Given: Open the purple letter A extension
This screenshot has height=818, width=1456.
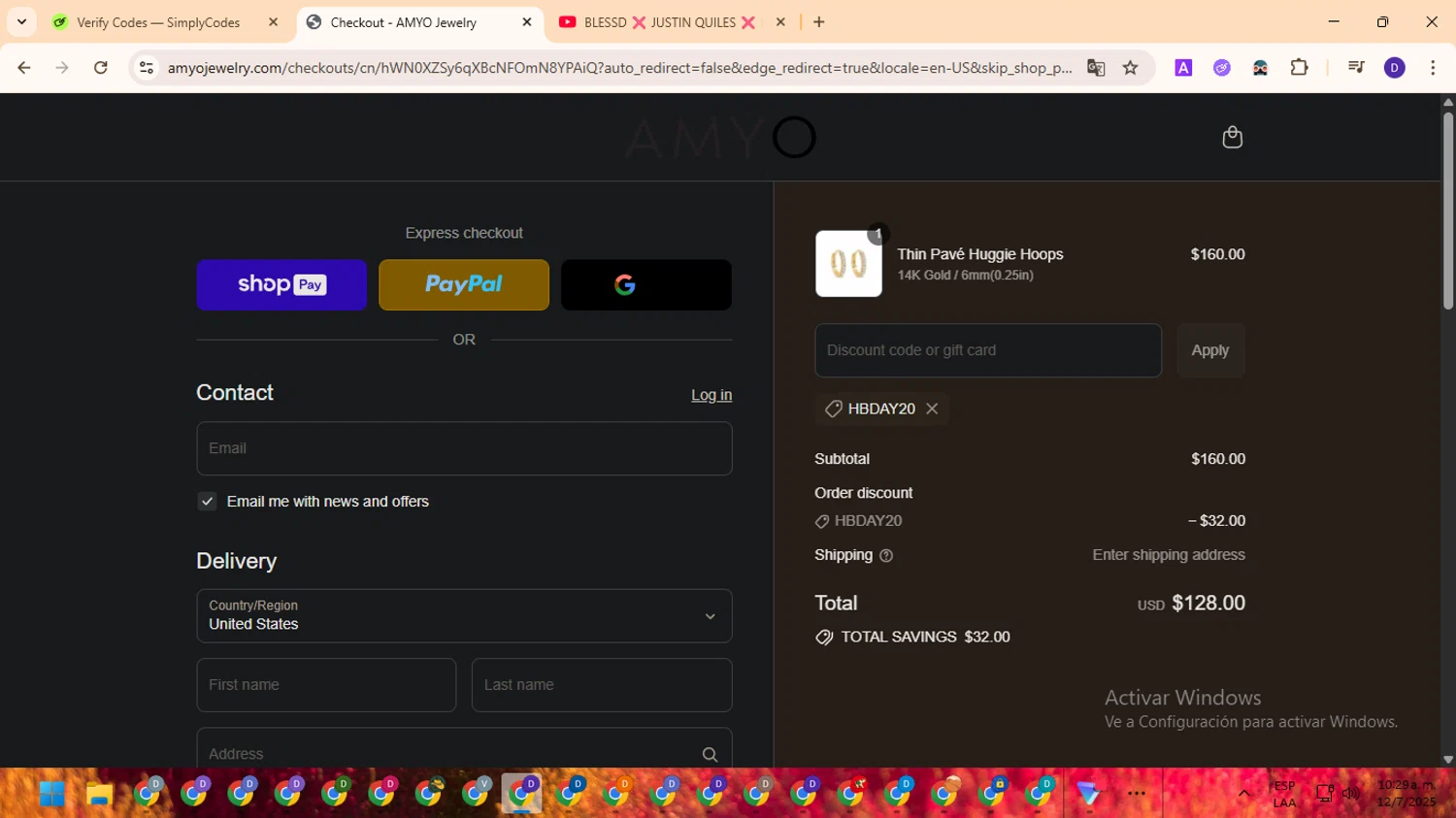Looking at the screenshot, I should pos(1183,68).
